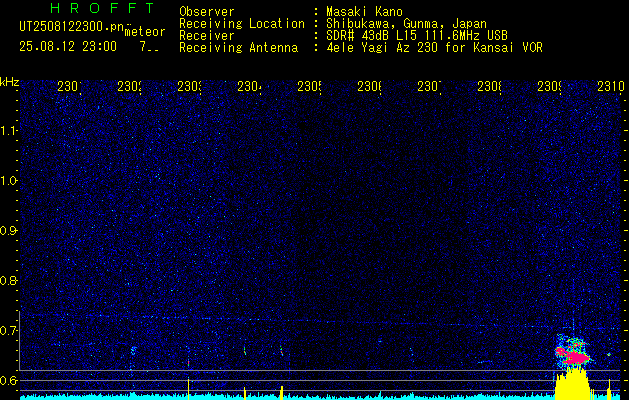Viewport: 629px width, 400px height.
Task: Click the 2305 time marker
Action: 309,86
